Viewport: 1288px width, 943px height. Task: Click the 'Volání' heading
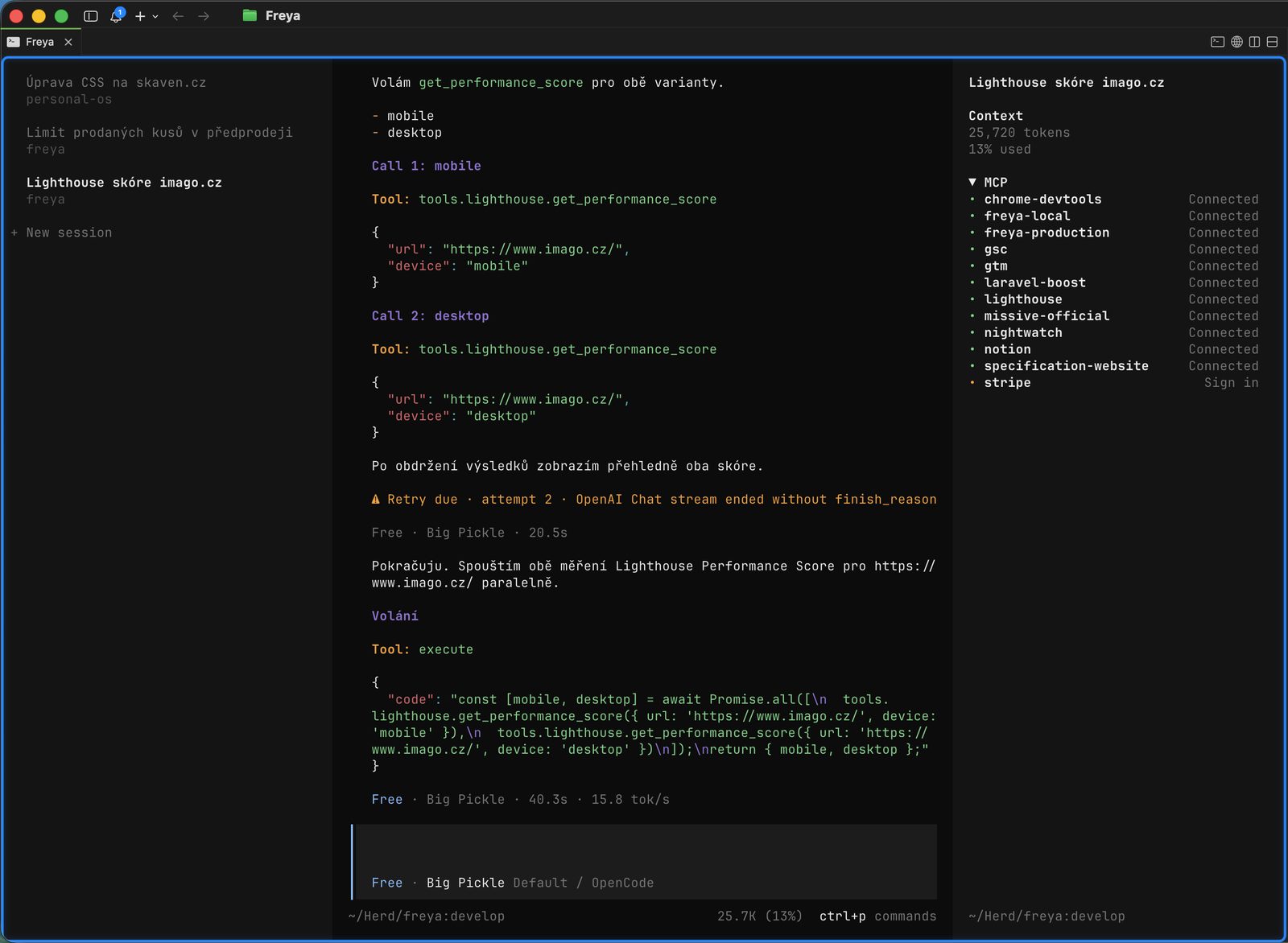click(x=394, y=616)
